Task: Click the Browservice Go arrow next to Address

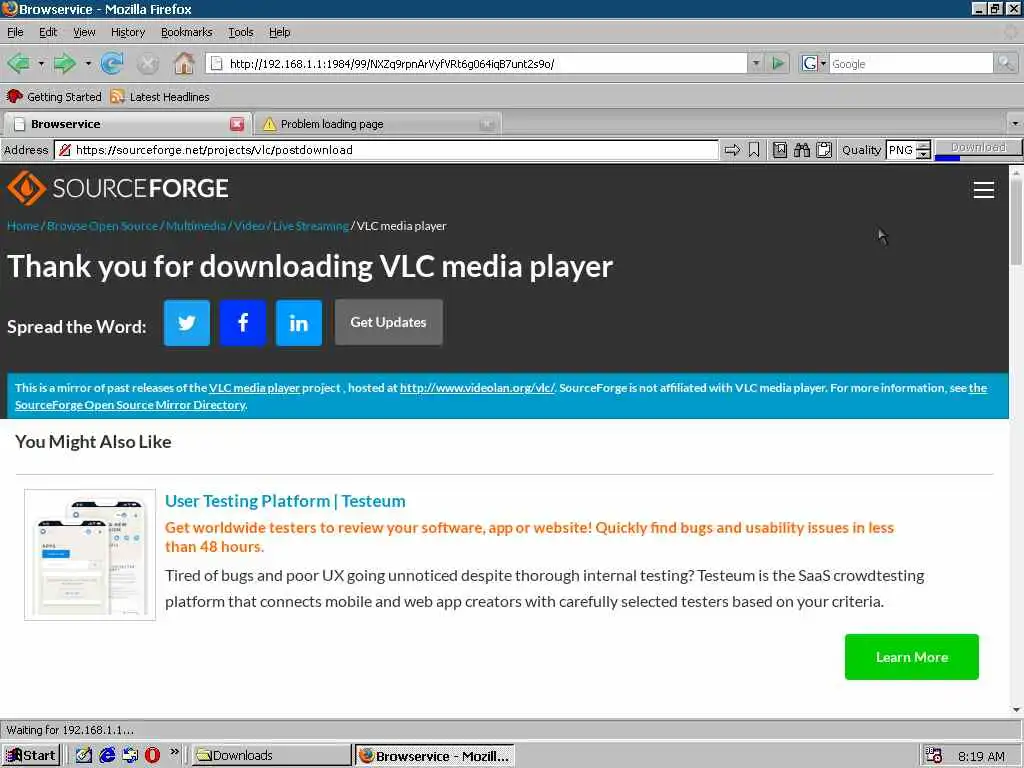Action: [732, 150]
